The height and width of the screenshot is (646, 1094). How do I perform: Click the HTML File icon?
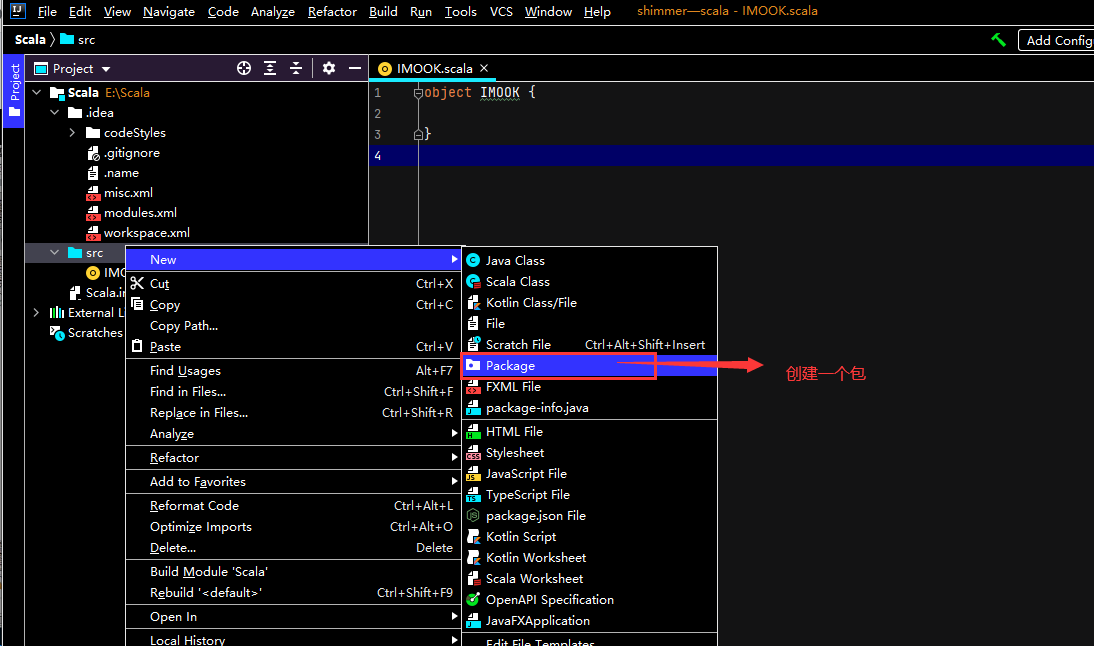click(473, 432)
